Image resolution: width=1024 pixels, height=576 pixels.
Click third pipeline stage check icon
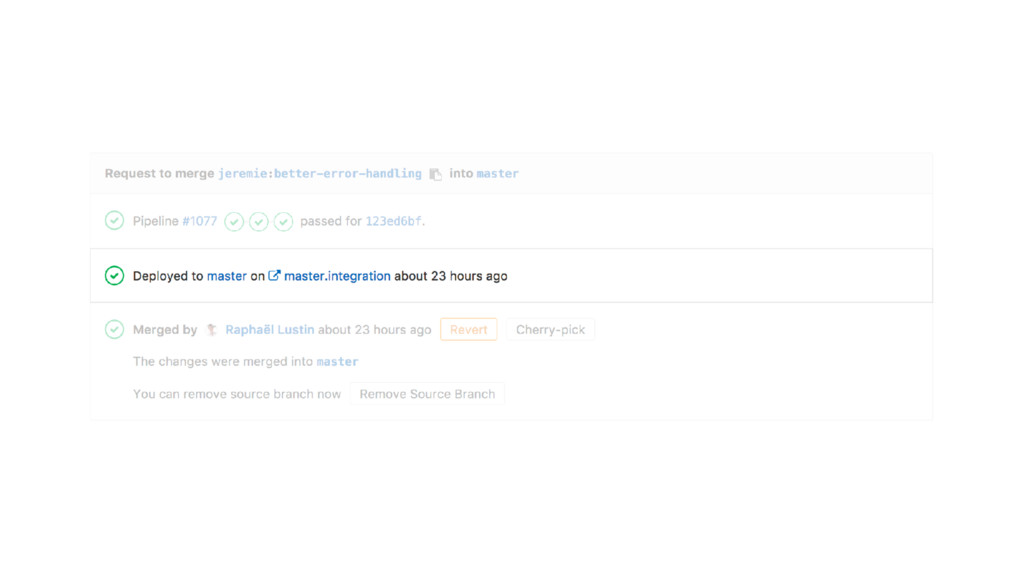pos(283,222)
